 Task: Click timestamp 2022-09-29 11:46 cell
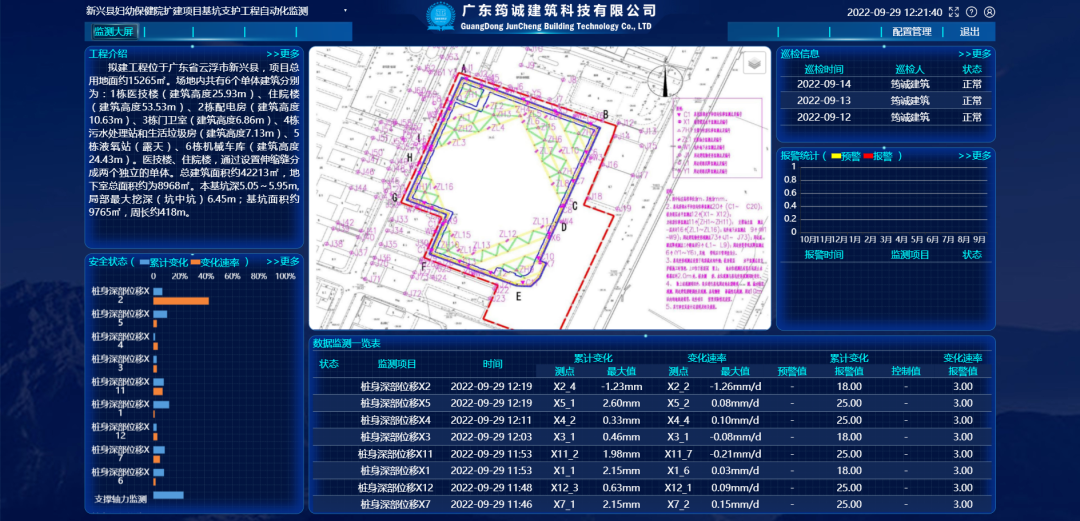click(491, 504)
